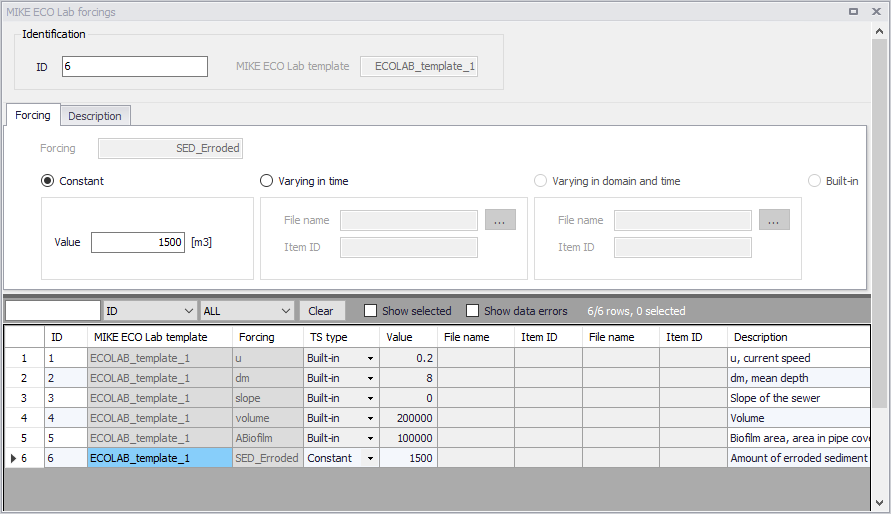Click the Value column header

point(408,337)
